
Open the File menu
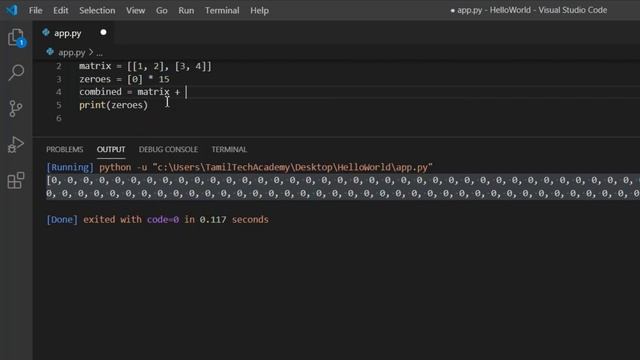tap(36, 10)
